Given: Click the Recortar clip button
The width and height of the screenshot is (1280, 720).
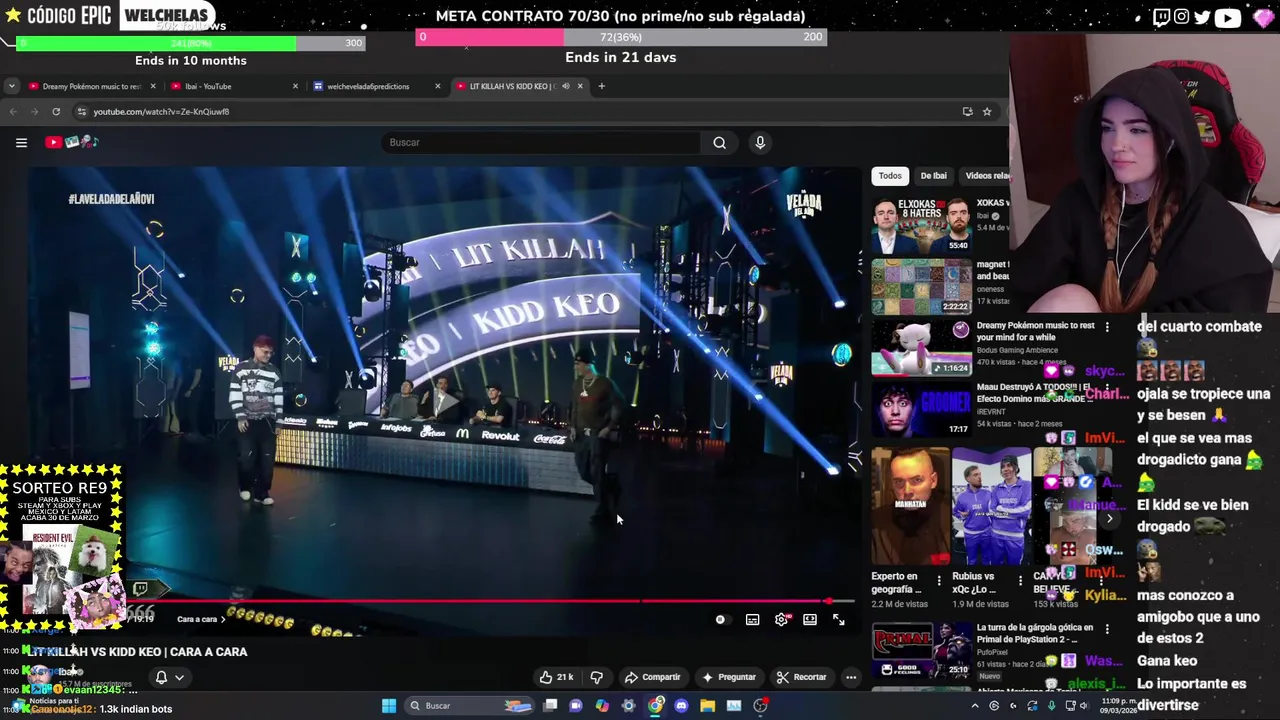Looking at the screenshot, I should [x=802, y=677].
